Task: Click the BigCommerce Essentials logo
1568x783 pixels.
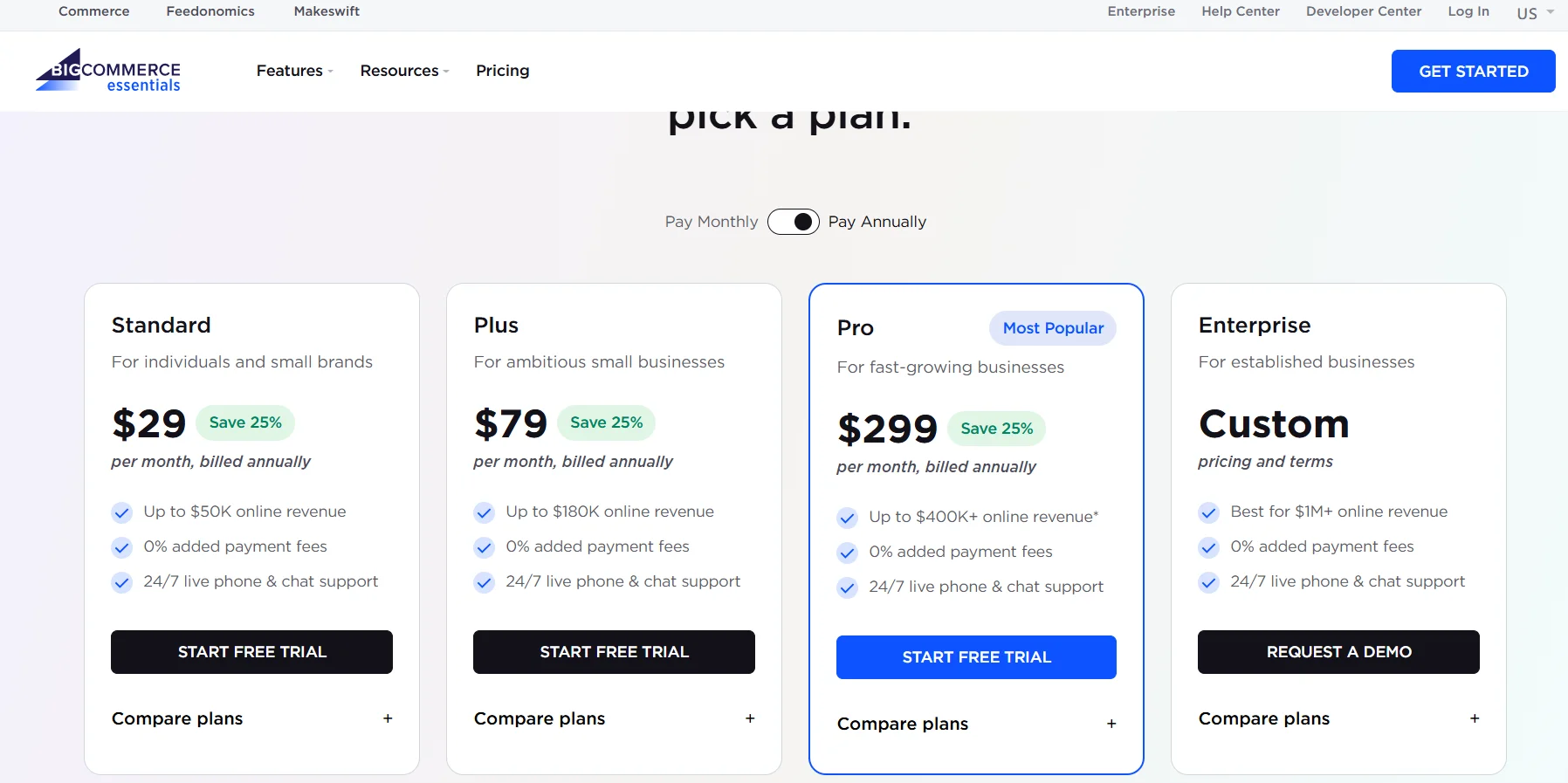Action: pyautogui.click(x=107, y=72)
